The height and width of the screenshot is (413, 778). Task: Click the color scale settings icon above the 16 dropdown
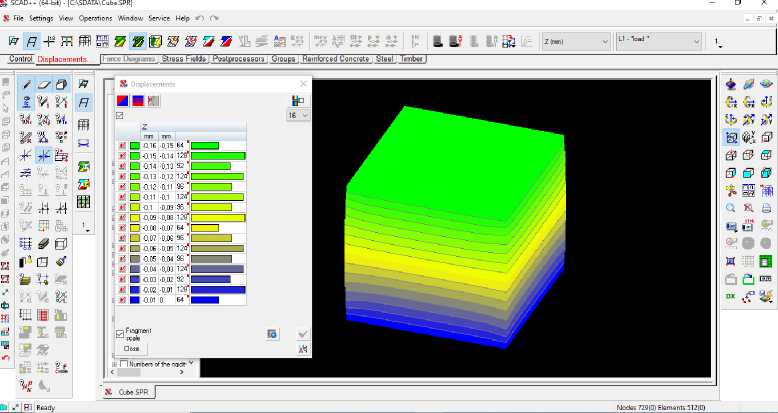pos(298,101)
